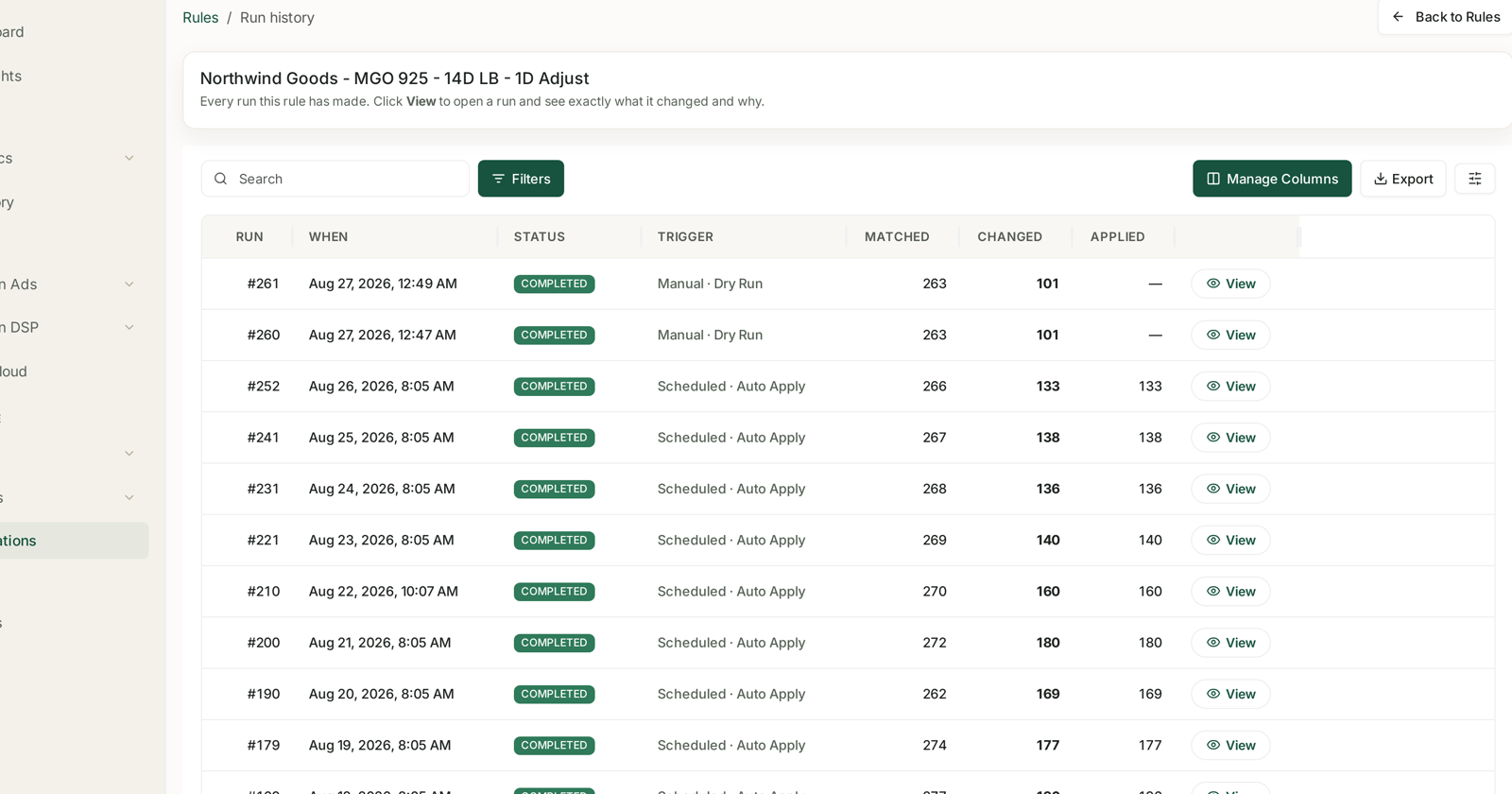Select the CHANGED column header
This screenshot has width=1512, height=794.
click(x=1009, y=236)
